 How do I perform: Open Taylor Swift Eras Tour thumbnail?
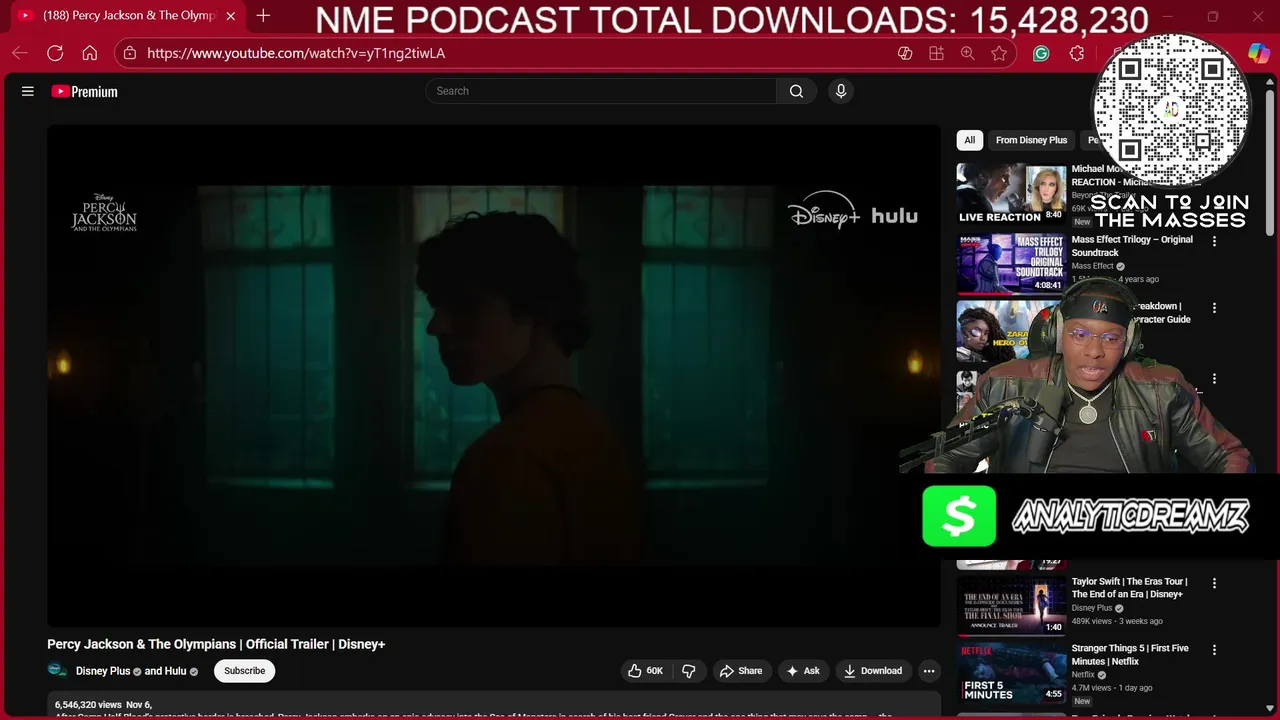click(x=1011, y=605)
